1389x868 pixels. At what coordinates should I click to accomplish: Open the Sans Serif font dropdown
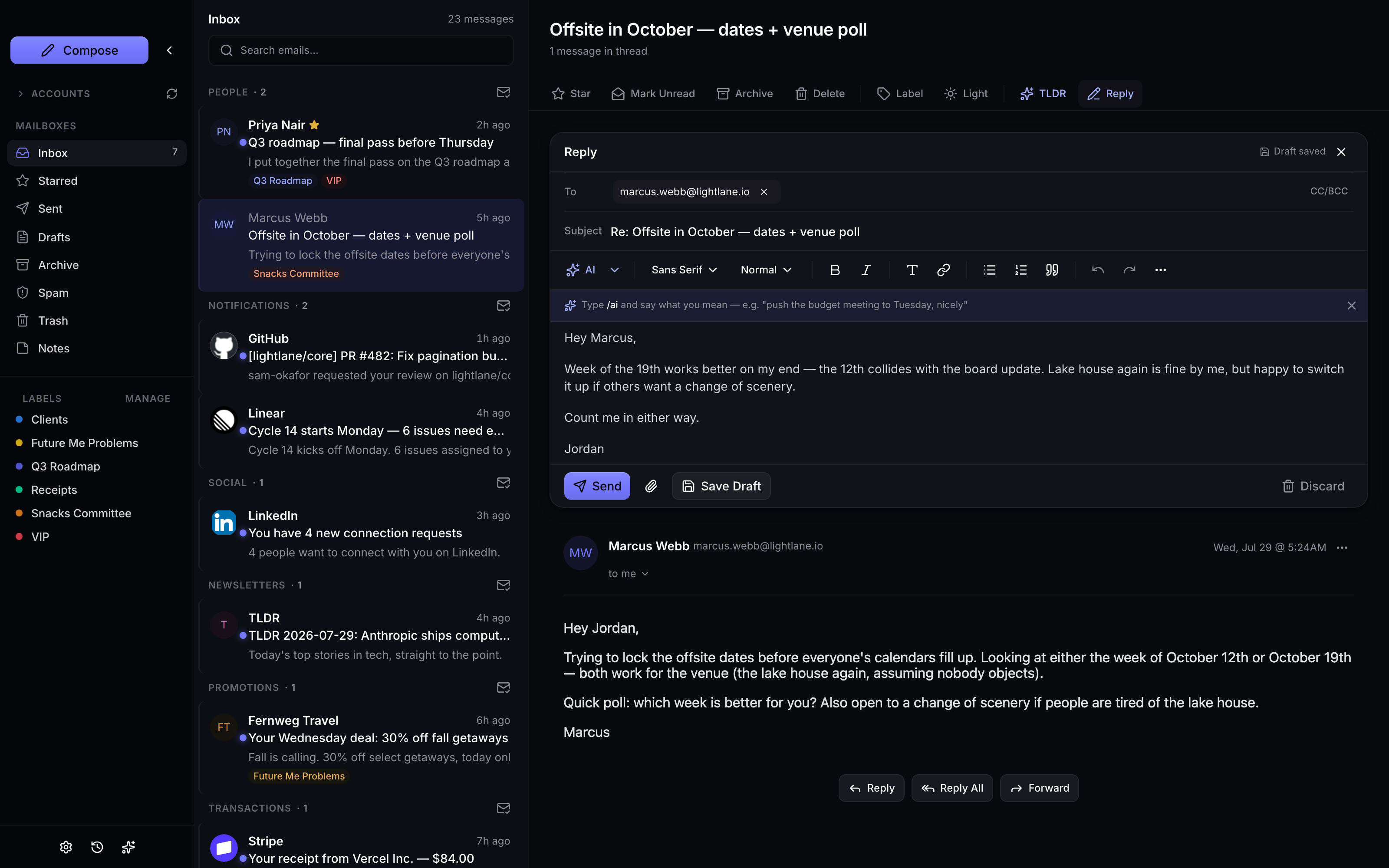coord(684,270)
